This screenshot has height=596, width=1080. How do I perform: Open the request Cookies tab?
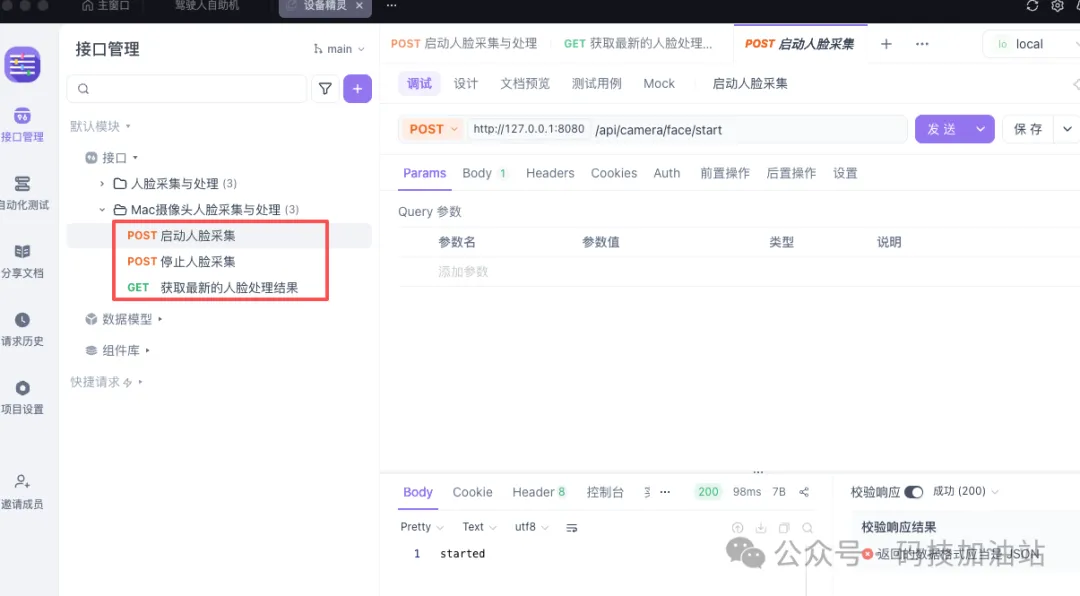(x=614, y=173)
